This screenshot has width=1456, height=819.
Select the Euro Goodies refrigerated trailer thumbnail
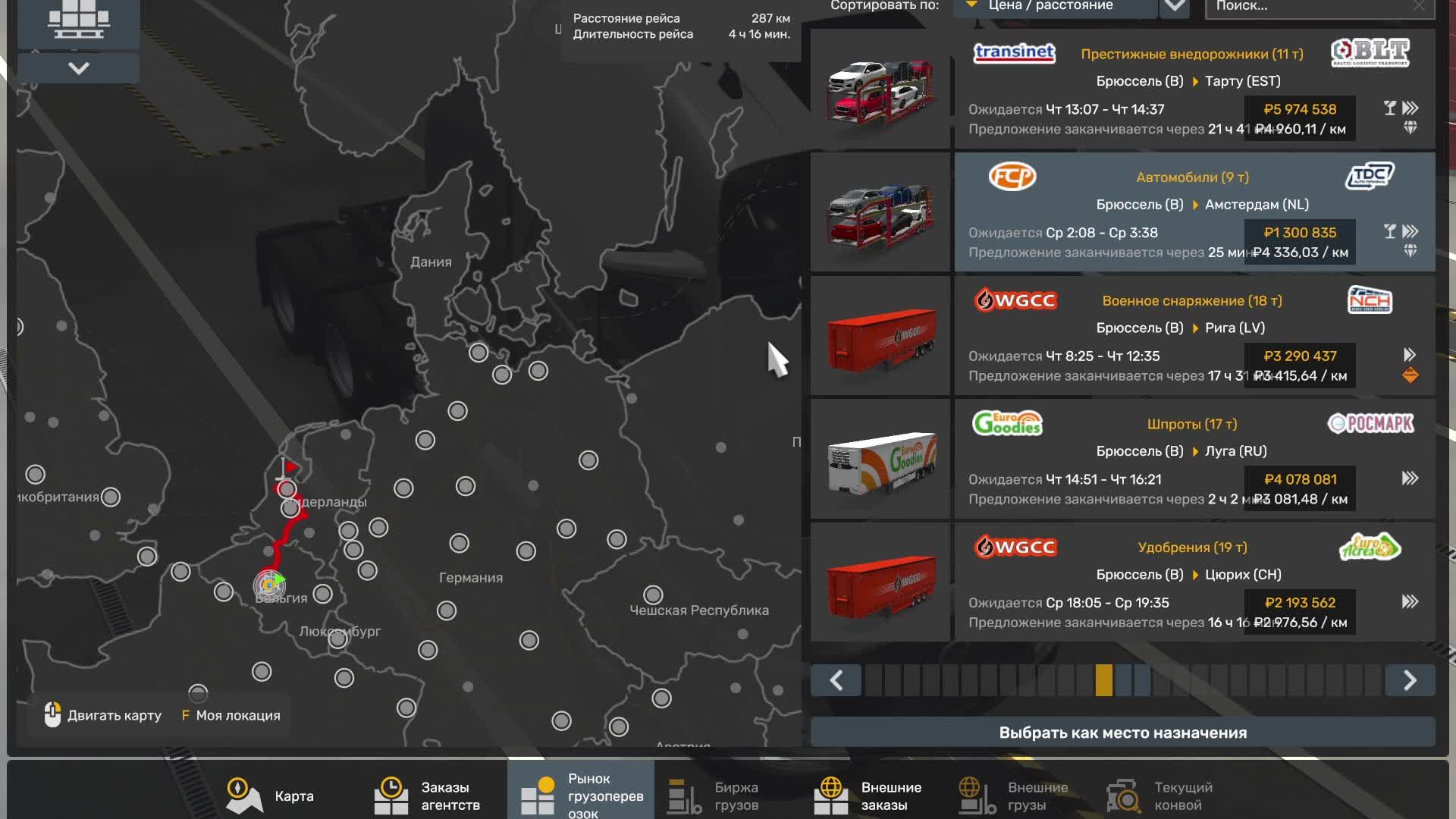click(x=880, y=460)
